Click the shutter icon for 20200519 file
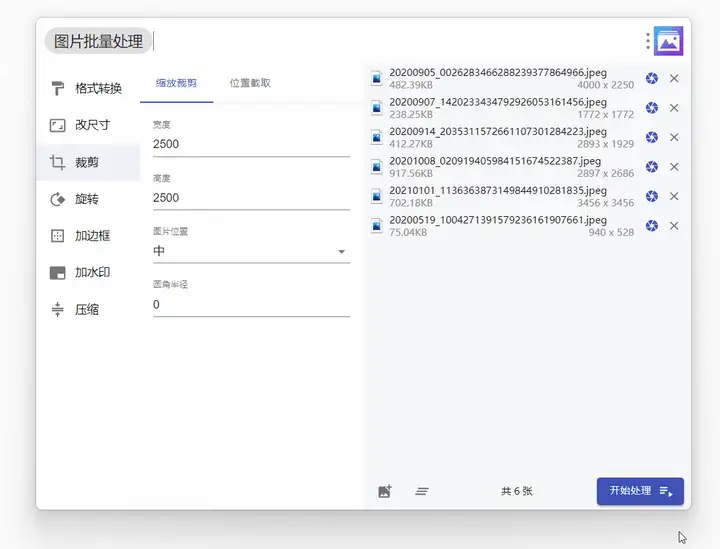Screen dimensions: 720x549 coord(652,226)
